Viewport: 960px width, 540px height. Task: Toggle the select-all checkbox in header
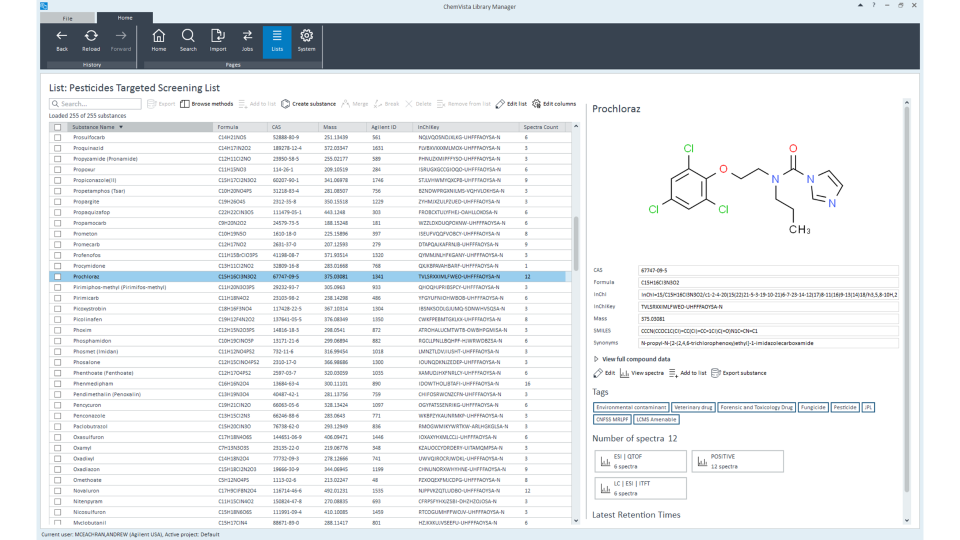click(x=57, y=127)
